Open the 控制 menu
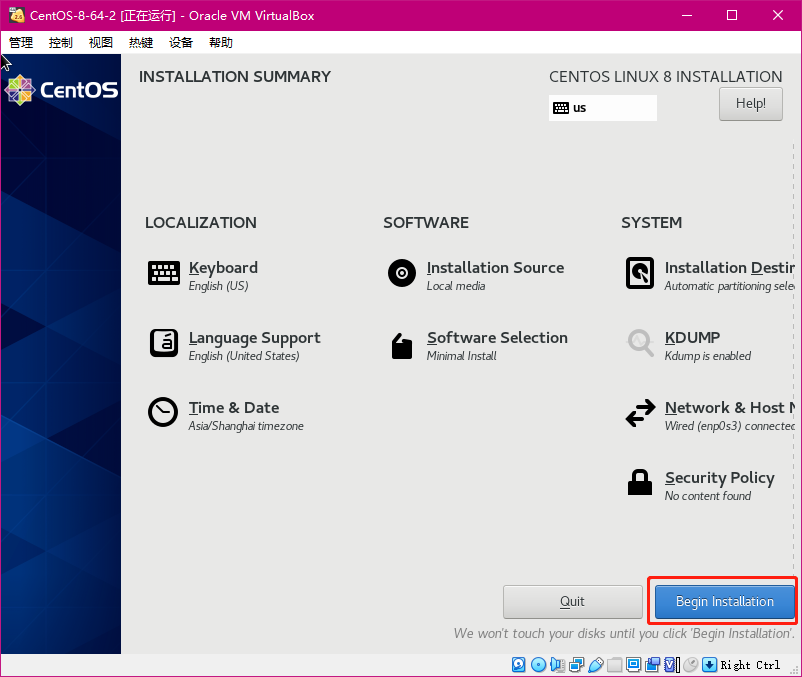The height and width of the screenshot is (677, 802). point(61,42)
